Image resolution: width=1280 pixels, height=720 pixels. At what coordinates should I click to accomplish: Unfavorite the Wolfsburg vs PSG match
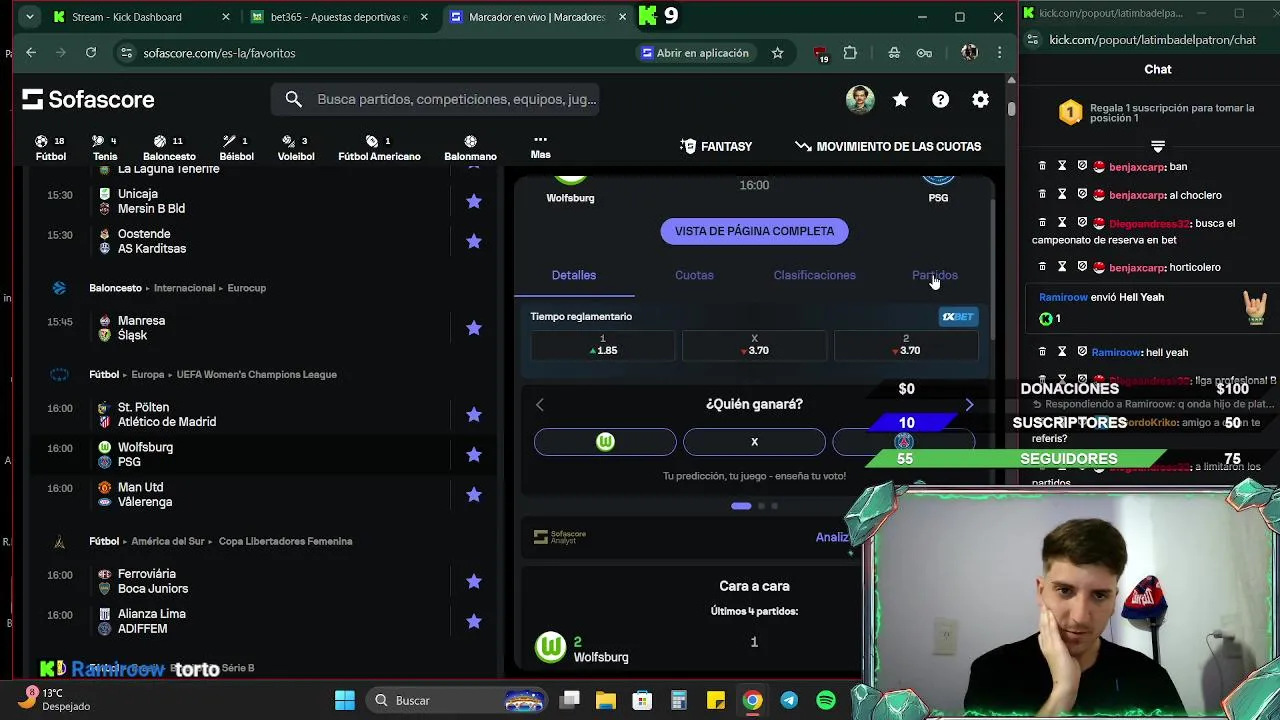[474, 454]
